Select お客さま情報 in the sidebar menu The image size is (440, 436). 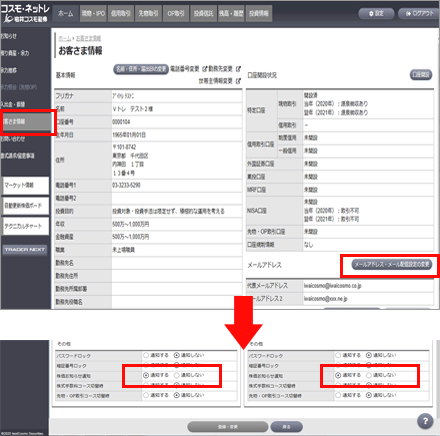tap(26, 121)
